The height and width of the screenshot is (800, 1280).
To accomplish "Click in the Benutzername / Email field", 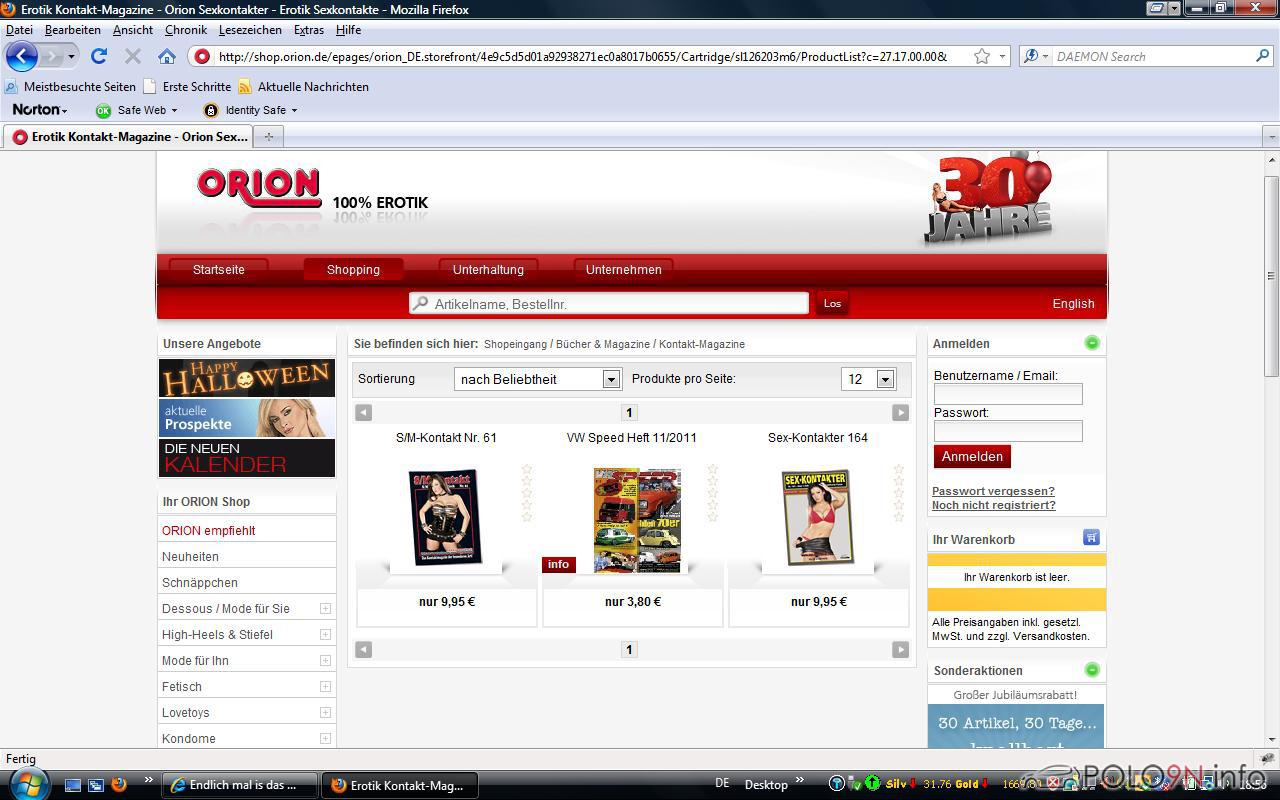I will (x=1008, y=394).
